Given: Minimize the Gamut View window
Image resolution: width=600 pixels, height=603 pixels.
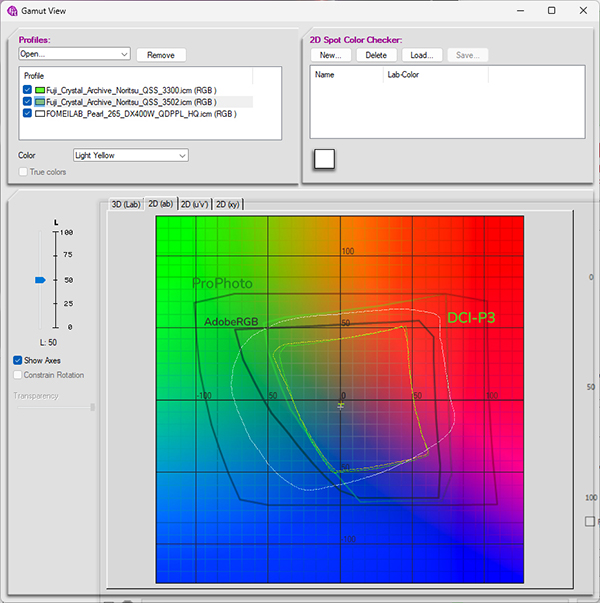Looking at the screenshot, I should (x=520, y=11).
